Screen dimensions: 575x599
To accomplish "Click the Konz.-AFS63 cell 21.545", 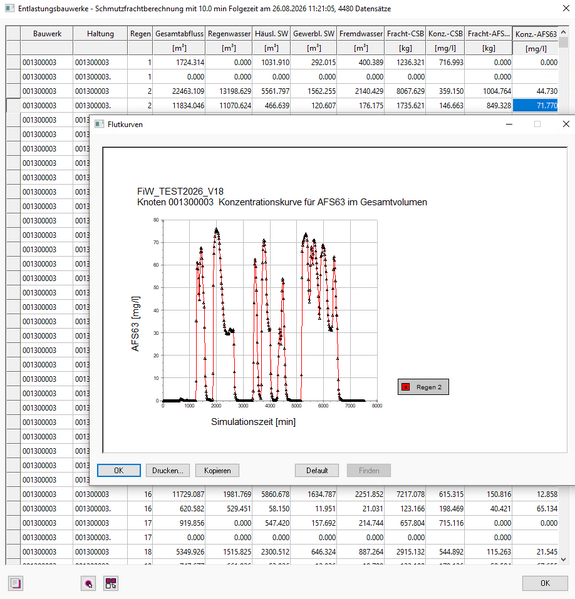I will tap(535, 552).
